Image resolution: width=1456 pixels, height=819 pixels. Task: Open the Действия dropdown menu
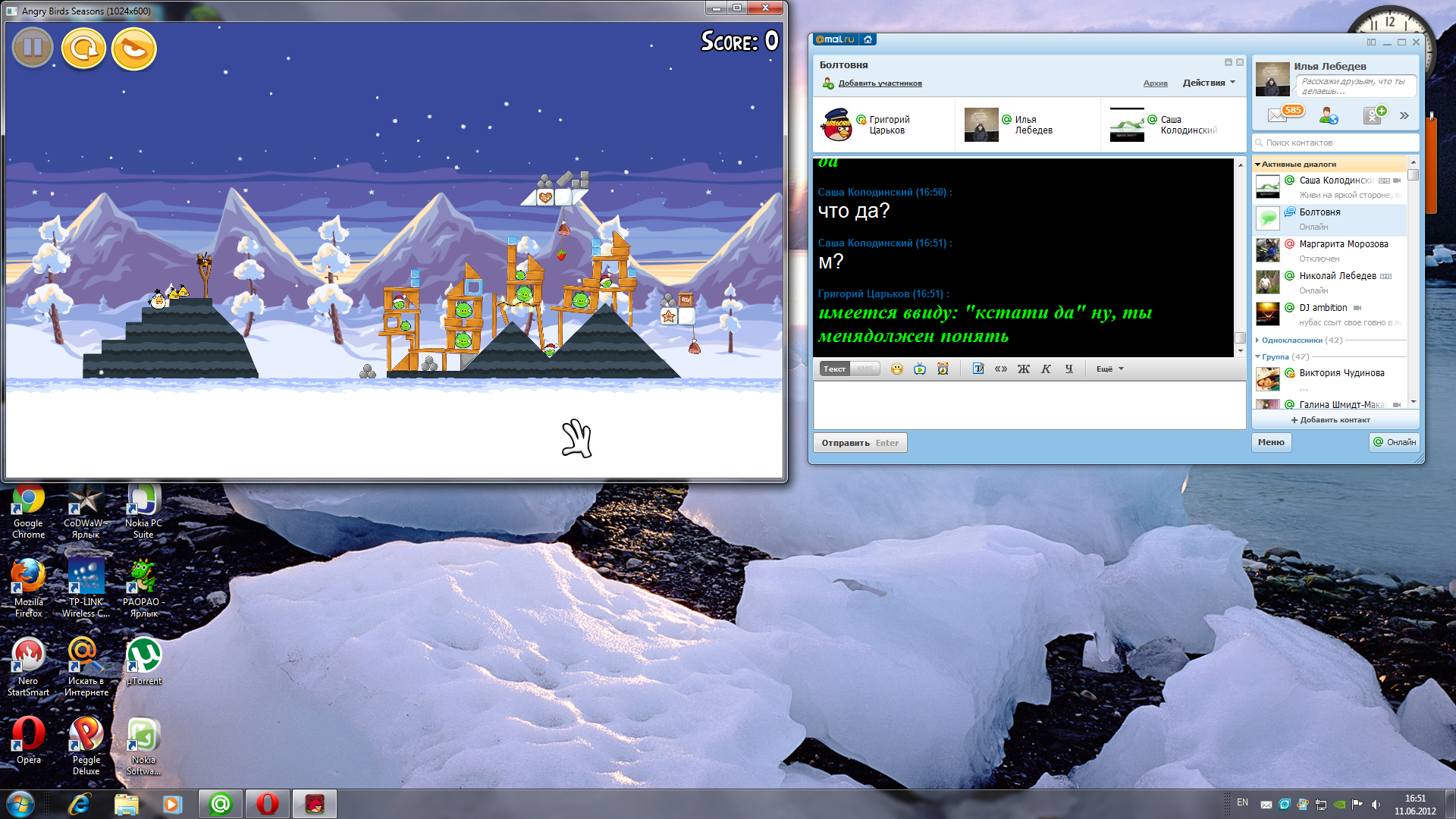[1209, 83]
